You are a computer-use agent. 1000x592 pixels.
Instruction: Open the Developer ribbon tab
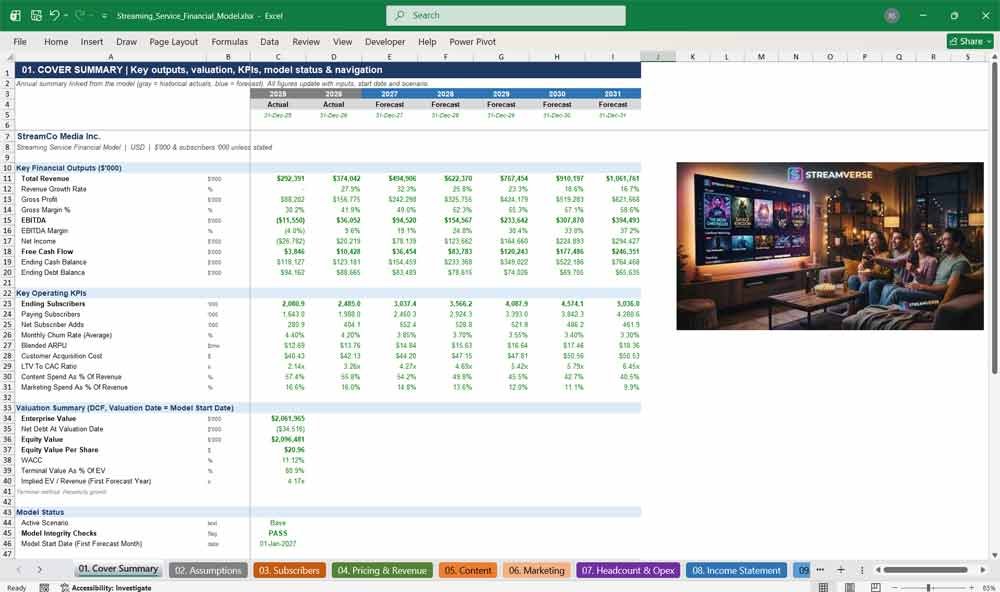(385, 41)
